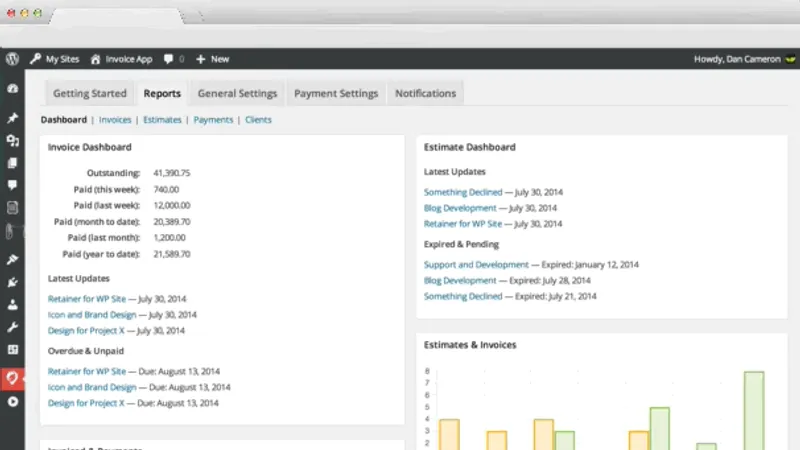Click the Overdue & Unpaid heading
This screenshot has height=450, width=800.
point(86,351)
